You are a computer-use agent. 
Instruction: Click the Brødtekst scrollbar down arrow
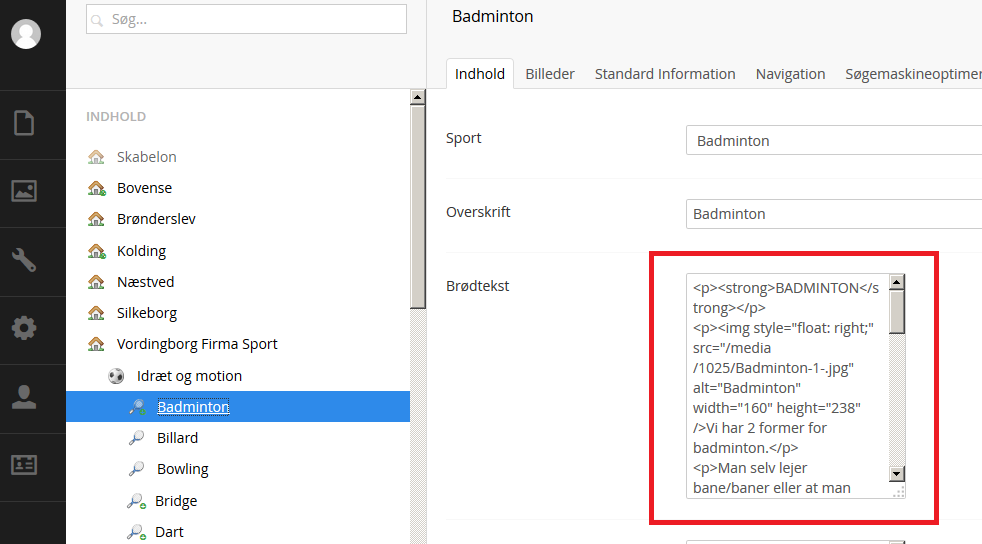click(897, 474)
